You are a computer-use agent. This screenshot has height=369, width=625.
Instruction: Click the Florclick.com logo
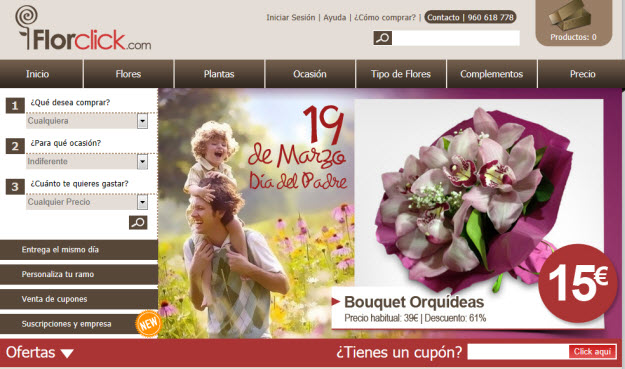coord(83,28)
